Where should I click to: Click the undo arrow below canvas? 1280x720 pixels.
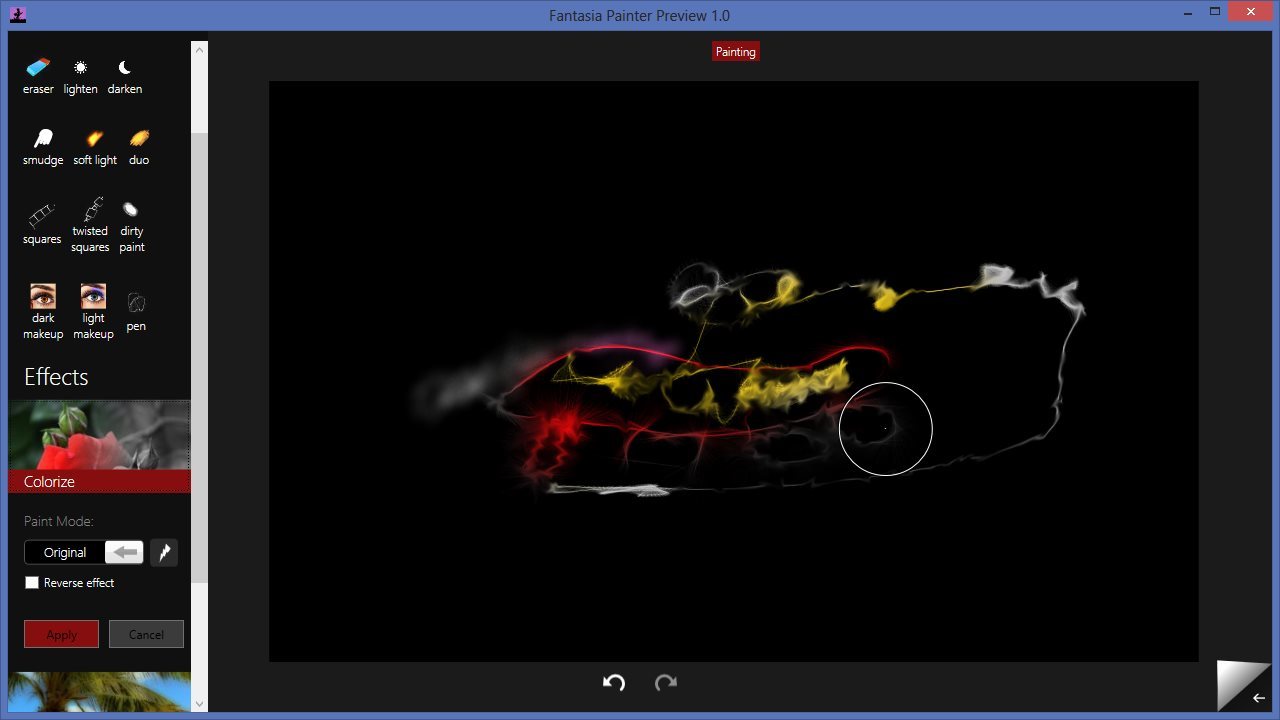point(614,682)
